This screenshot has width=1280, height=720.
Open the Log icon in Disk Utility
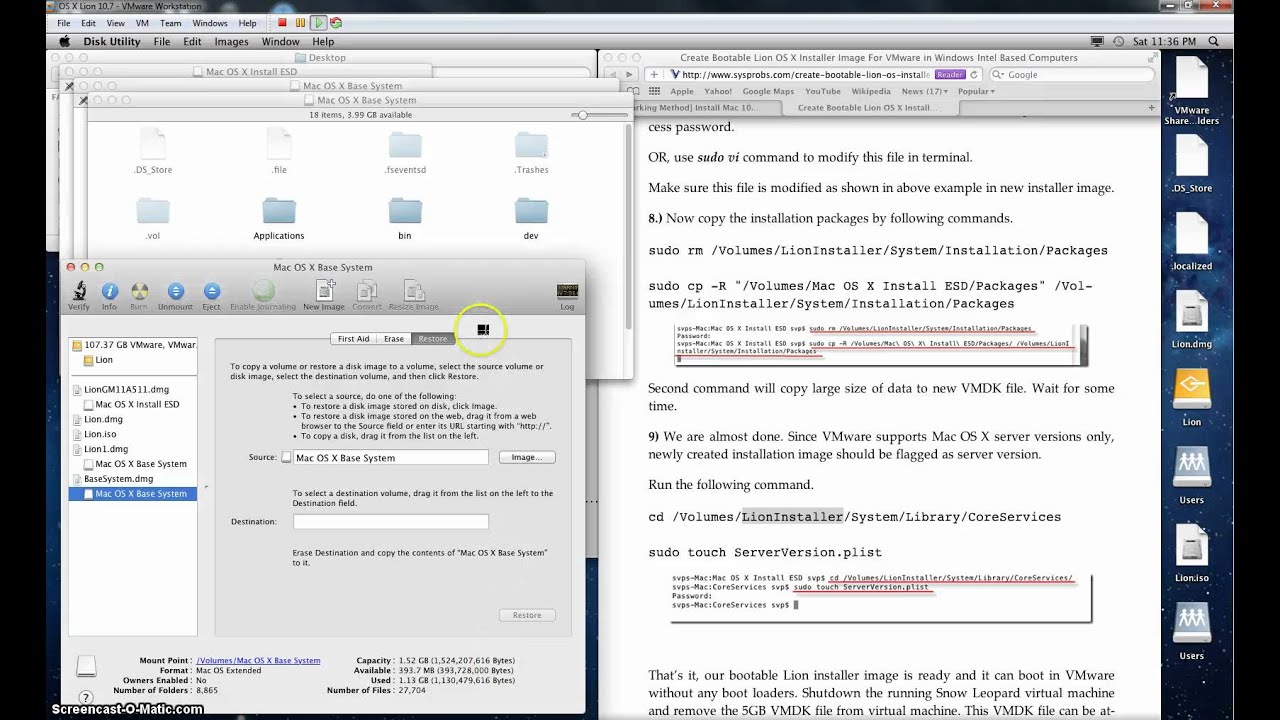click(x=567, y=291)
